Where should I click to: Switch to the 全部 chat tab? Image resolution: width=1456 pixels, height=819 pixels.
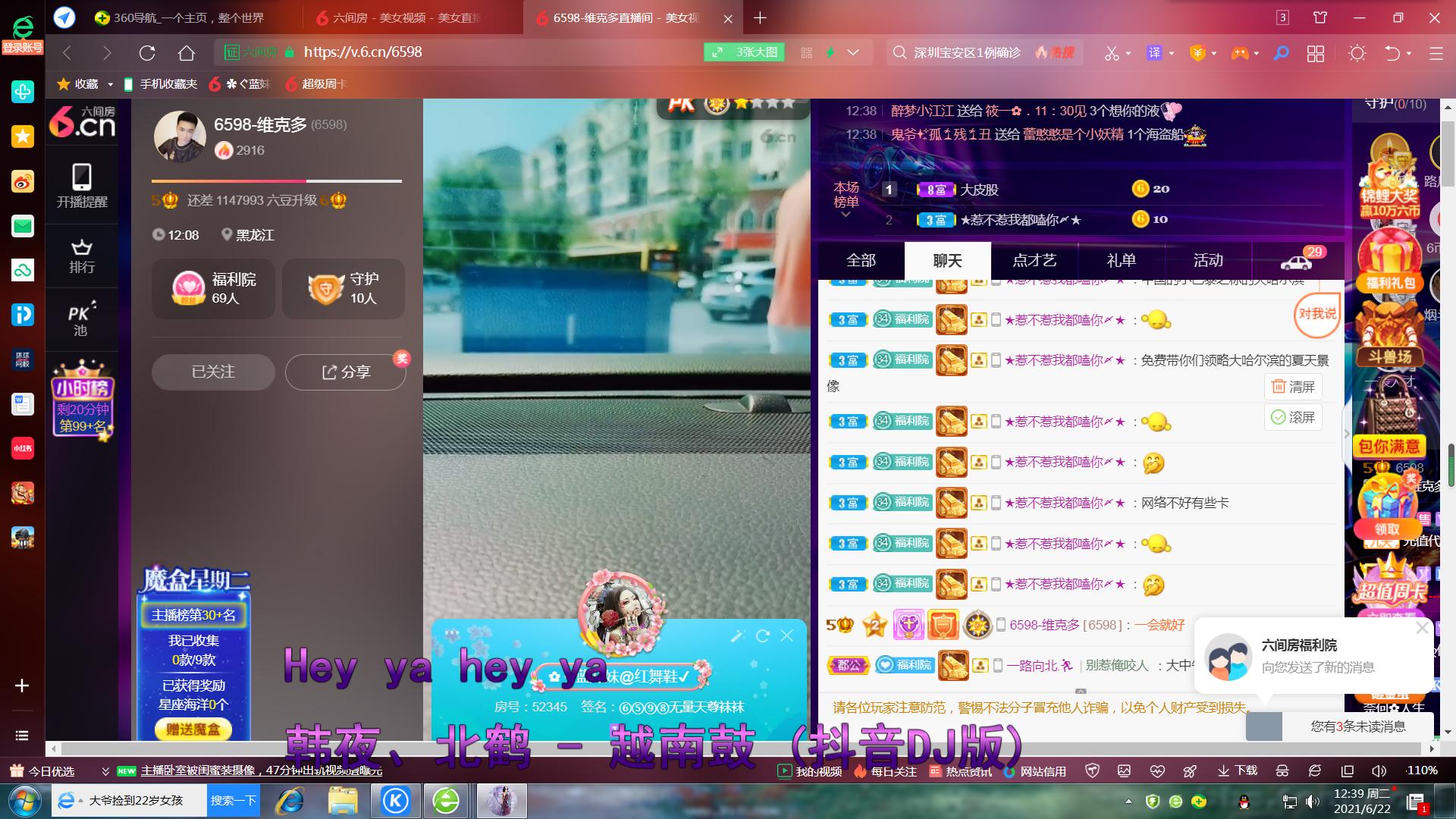[861, 260]
